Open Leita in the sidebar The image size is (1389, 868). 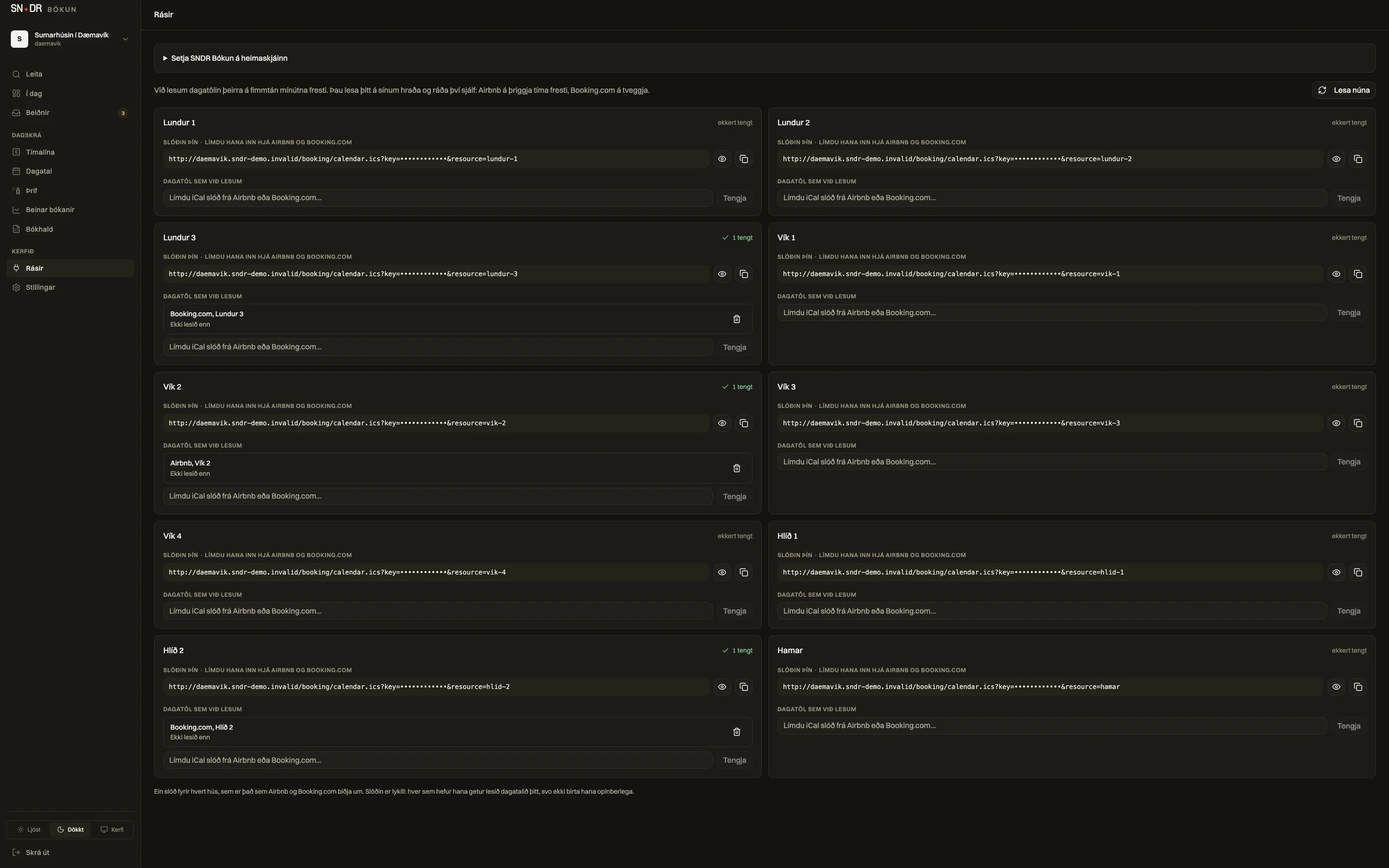[70, 74]
